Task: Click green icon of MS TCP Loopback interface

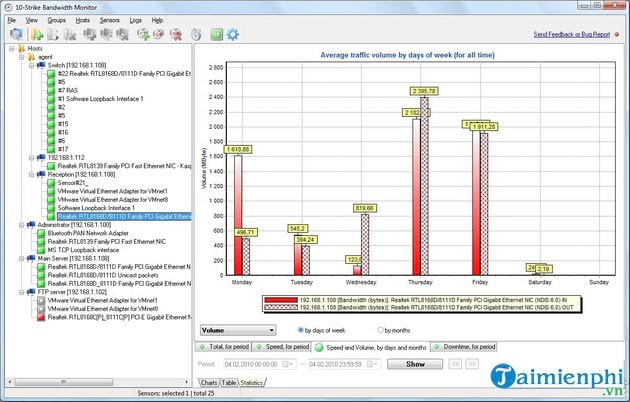Action: pyautogui.click(x=41, y=250)
